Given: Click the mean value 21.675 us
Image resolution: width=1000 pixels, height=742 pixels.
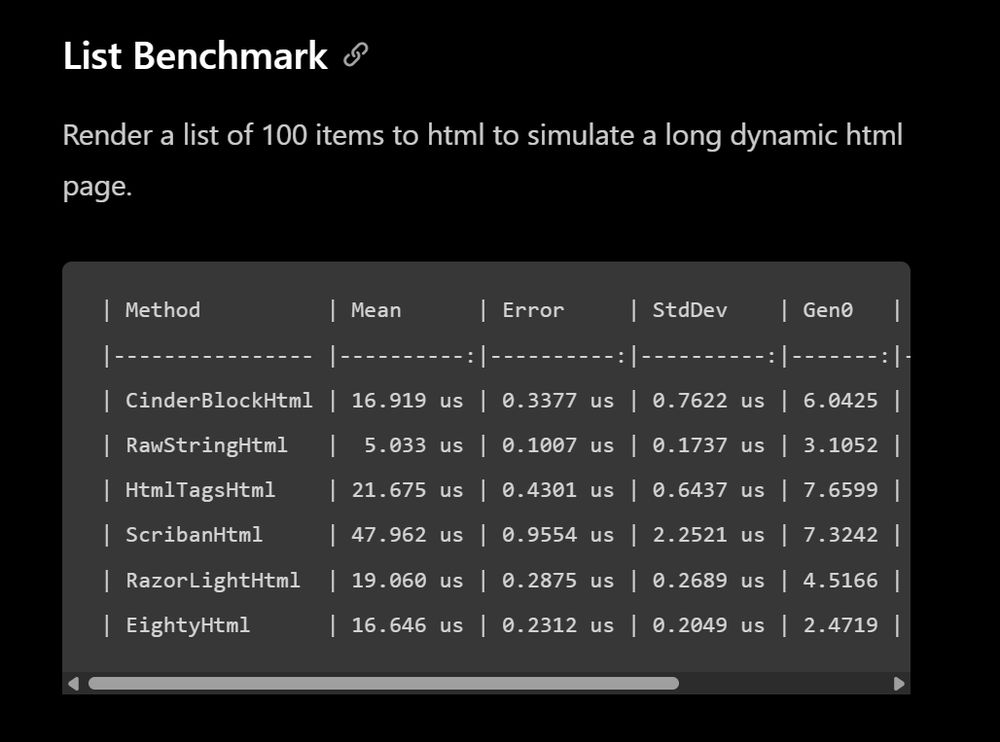Looking at the screenshot, I should tap(407, 489).
